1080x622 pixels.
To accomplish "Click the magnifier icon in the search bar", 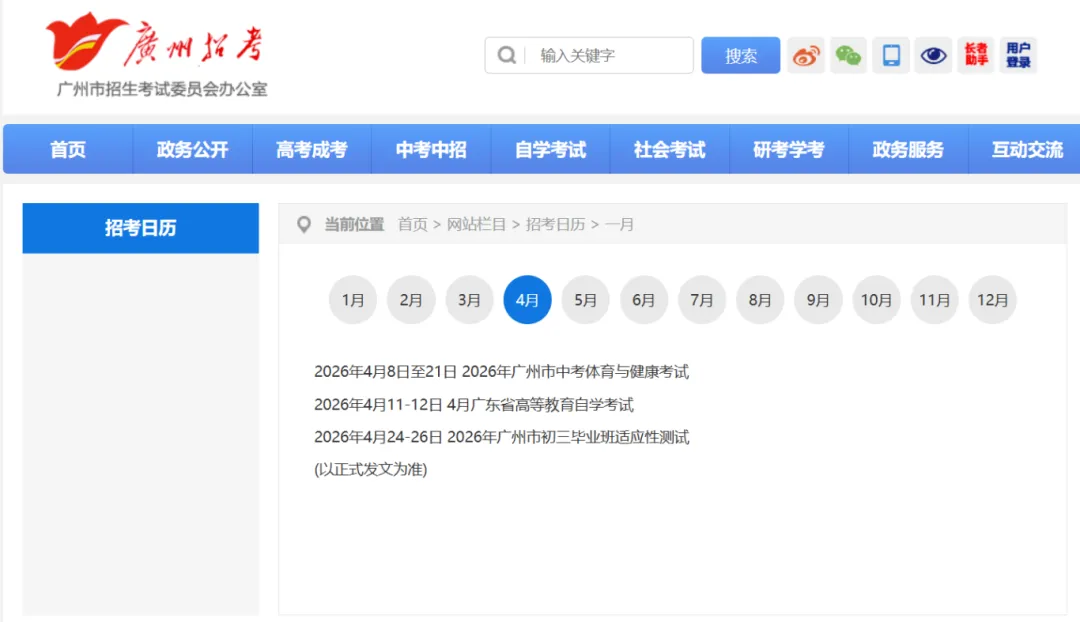I will coord(505,55).
